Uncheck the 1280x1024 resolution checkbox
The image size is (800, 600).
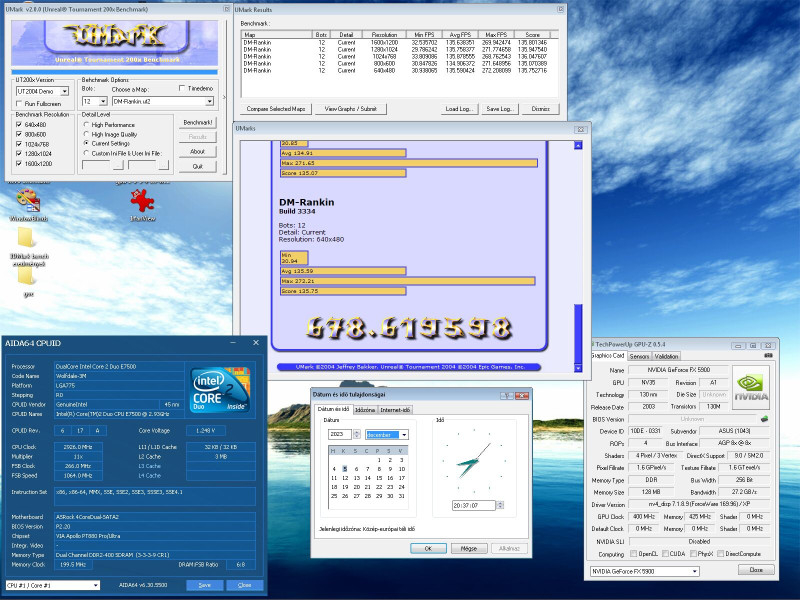[x=19, y=154]
